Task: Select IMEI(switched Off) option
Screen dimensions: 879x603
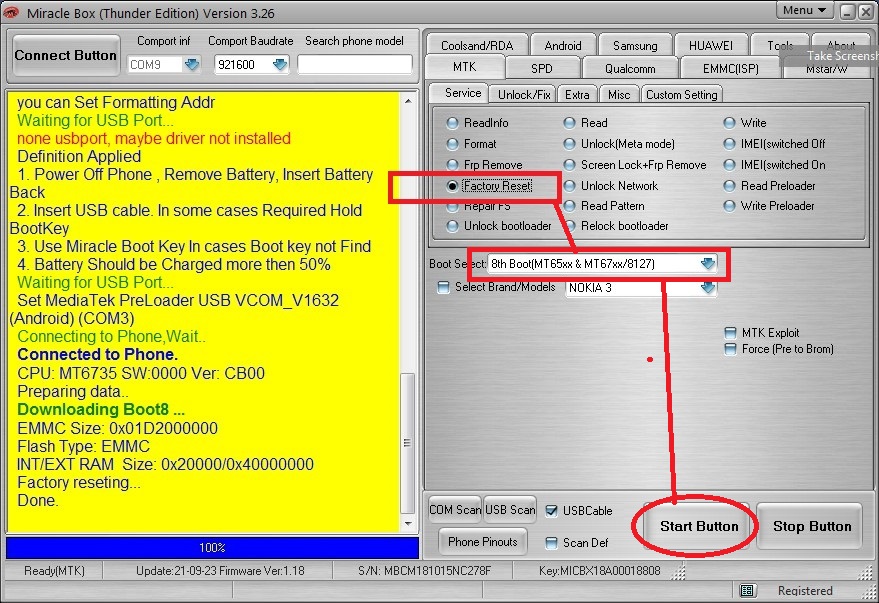Action: [x=729, y=144]
